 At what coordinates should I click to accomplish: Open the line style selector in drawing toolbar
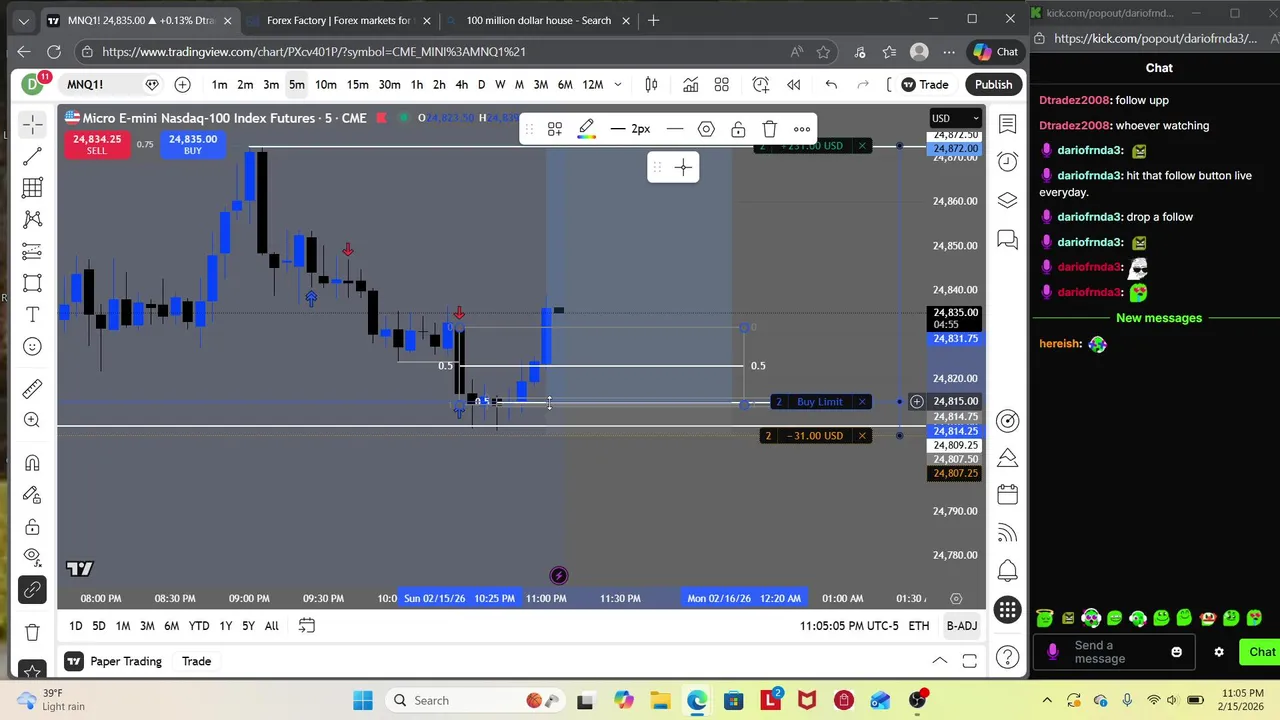coord(675,129)
